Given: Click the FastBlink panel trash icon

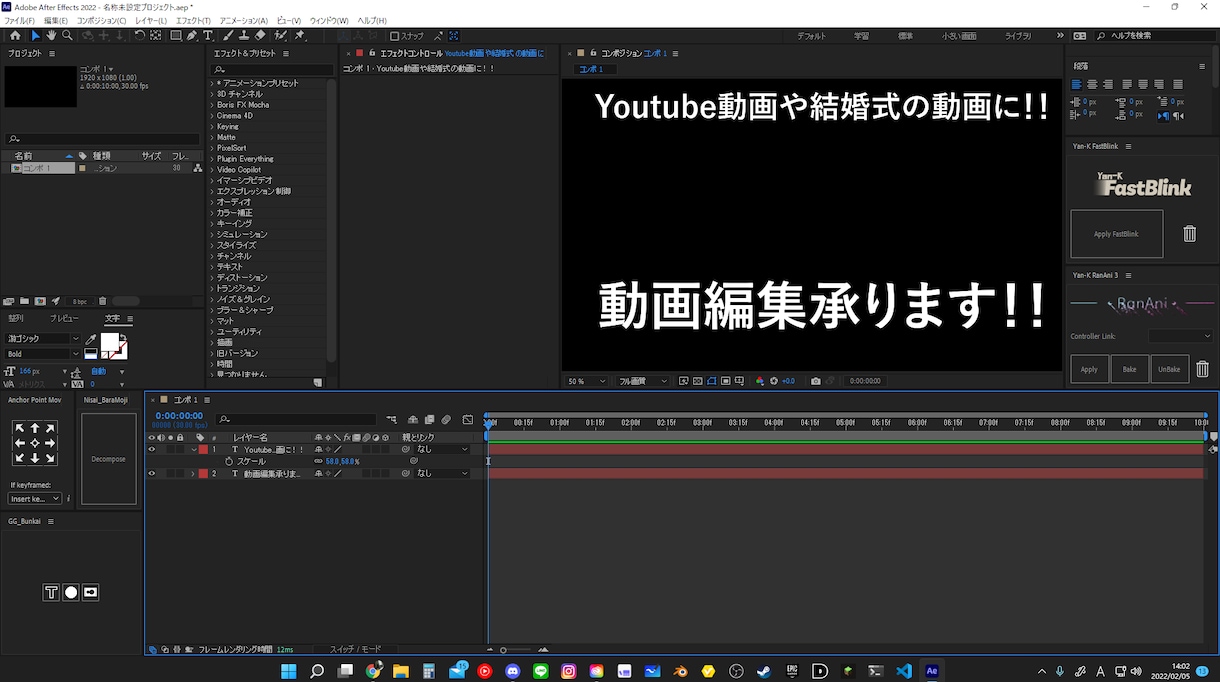Looking at the screenshot, I should pyautogui.click(x=1190, y=233).
